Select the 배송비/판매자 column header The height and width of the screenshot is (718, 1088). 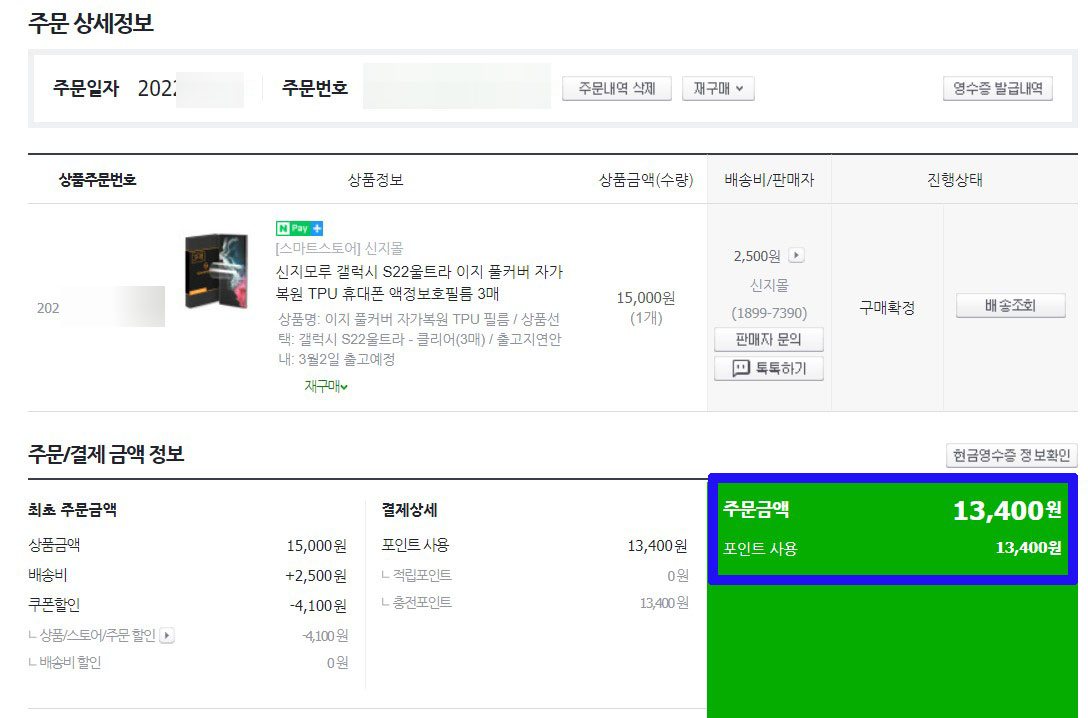[769, 180]
